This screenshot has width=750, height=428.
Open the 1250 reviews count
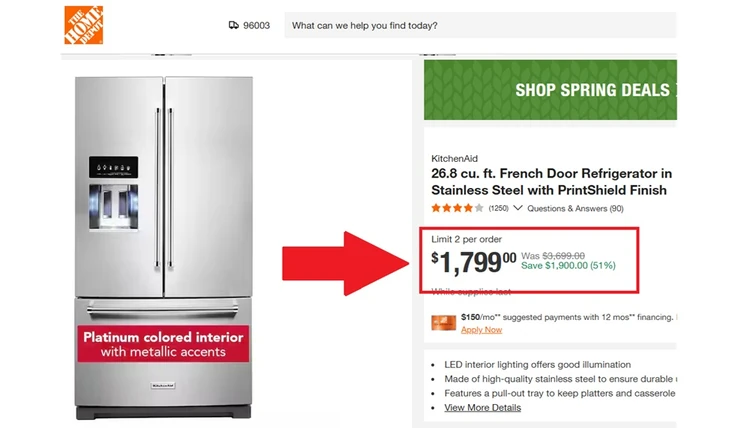(x=498, y=208)
